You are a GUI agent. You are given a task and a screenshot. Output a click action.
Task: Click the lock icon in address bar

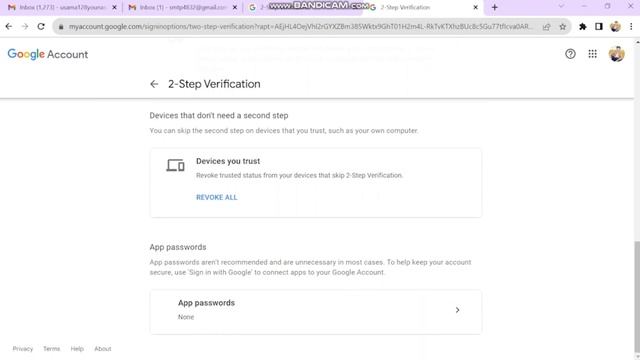(x=61, y=27)
